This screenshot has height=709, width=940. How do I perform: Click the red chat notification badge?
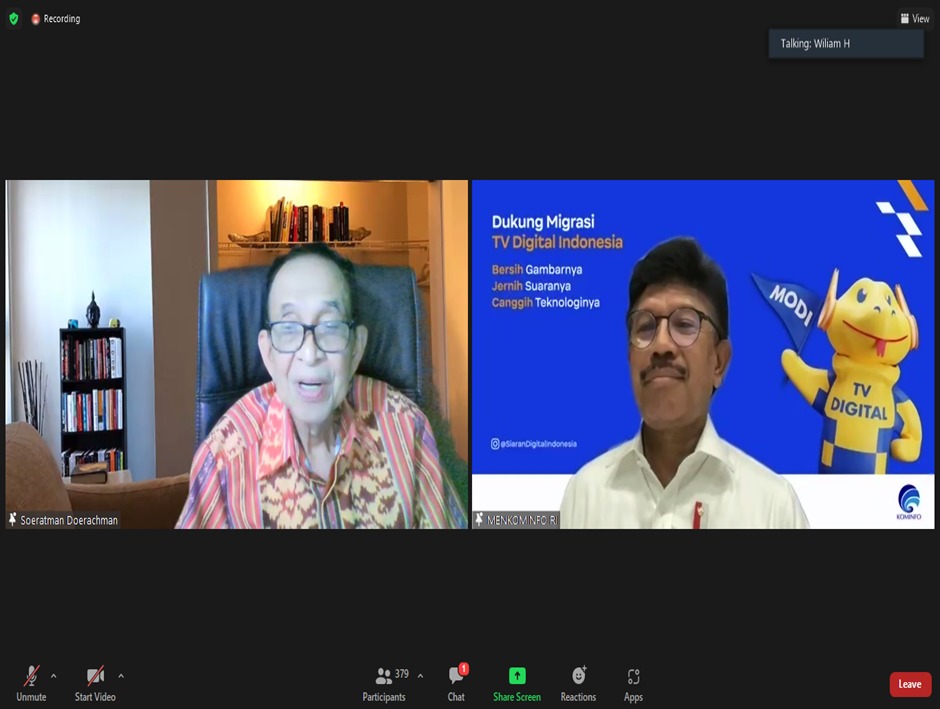pyautogui.click(x=463, y=669)
